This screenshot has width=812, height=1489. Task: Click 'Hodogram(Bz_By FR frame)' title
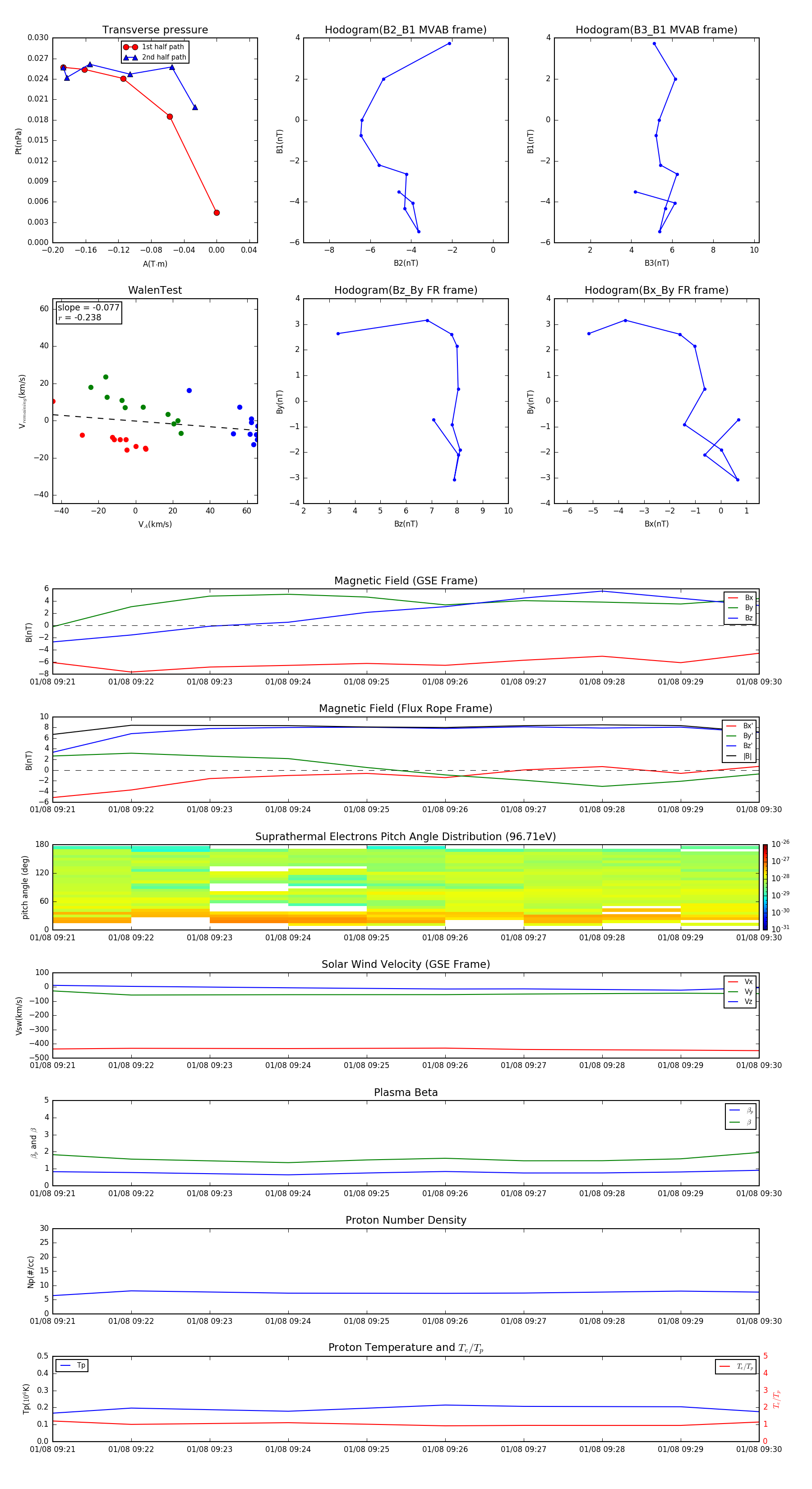pos(406,290)
